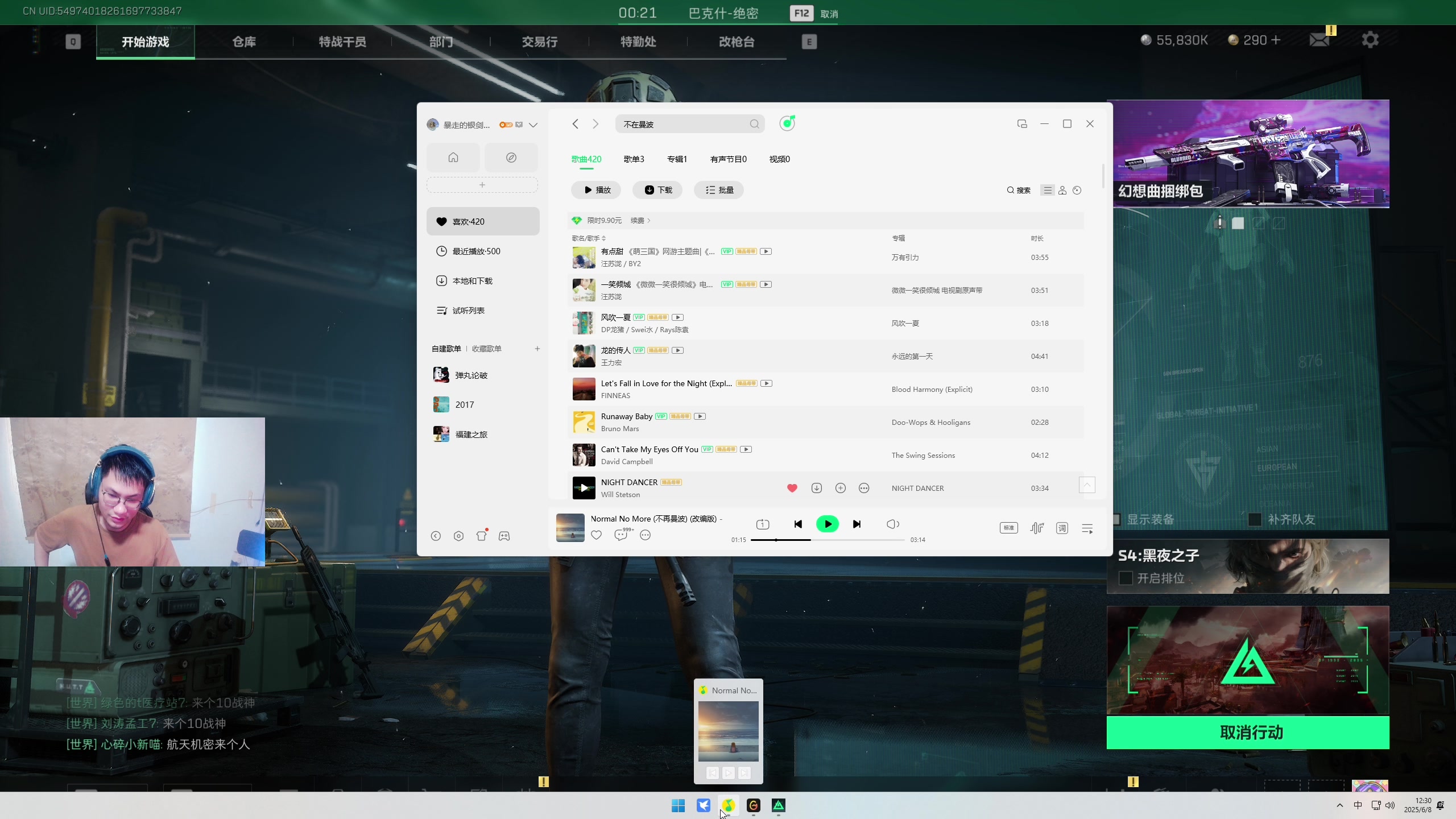The image size is (1456, 819).
Task: Show hidden system tray icons
Action: point(1340,805)
